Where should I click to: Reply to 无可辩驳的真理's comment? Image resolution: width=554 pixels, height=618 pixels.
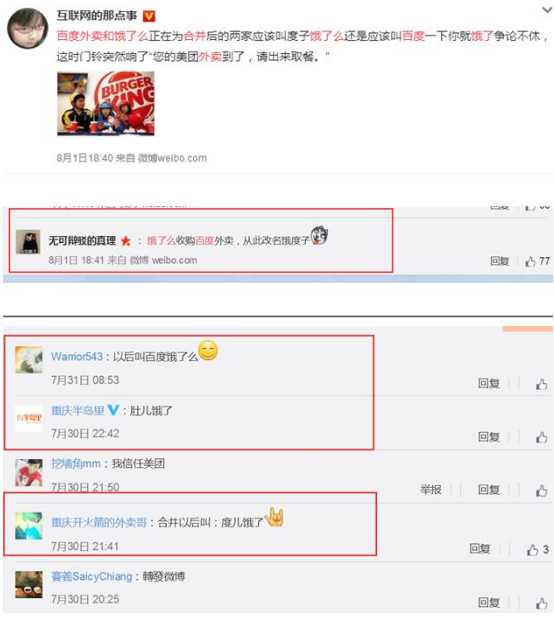click(x=499, y=261)
